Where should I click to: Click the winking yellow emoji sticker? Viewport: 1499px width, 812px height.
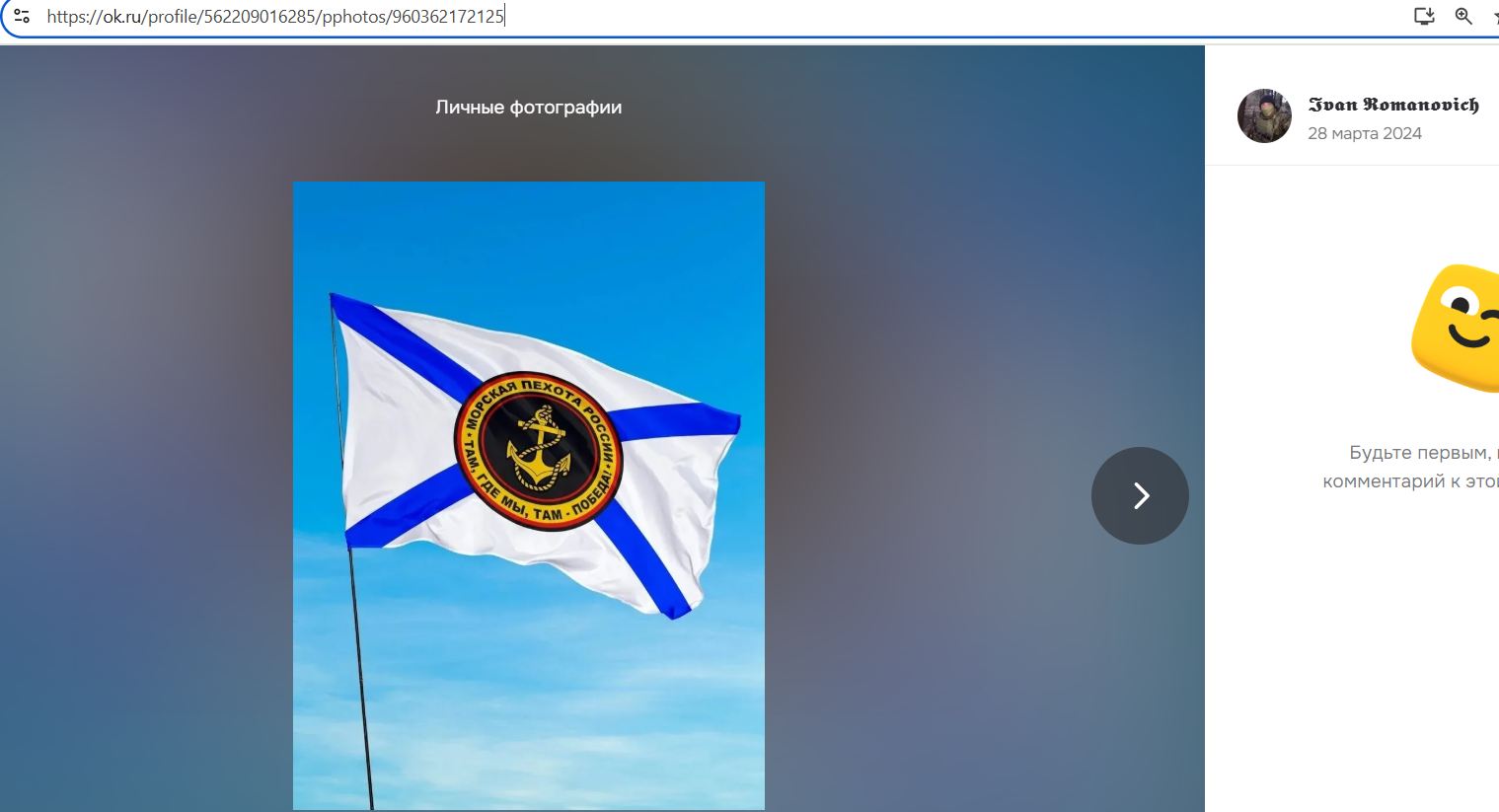pos(1457,328)
